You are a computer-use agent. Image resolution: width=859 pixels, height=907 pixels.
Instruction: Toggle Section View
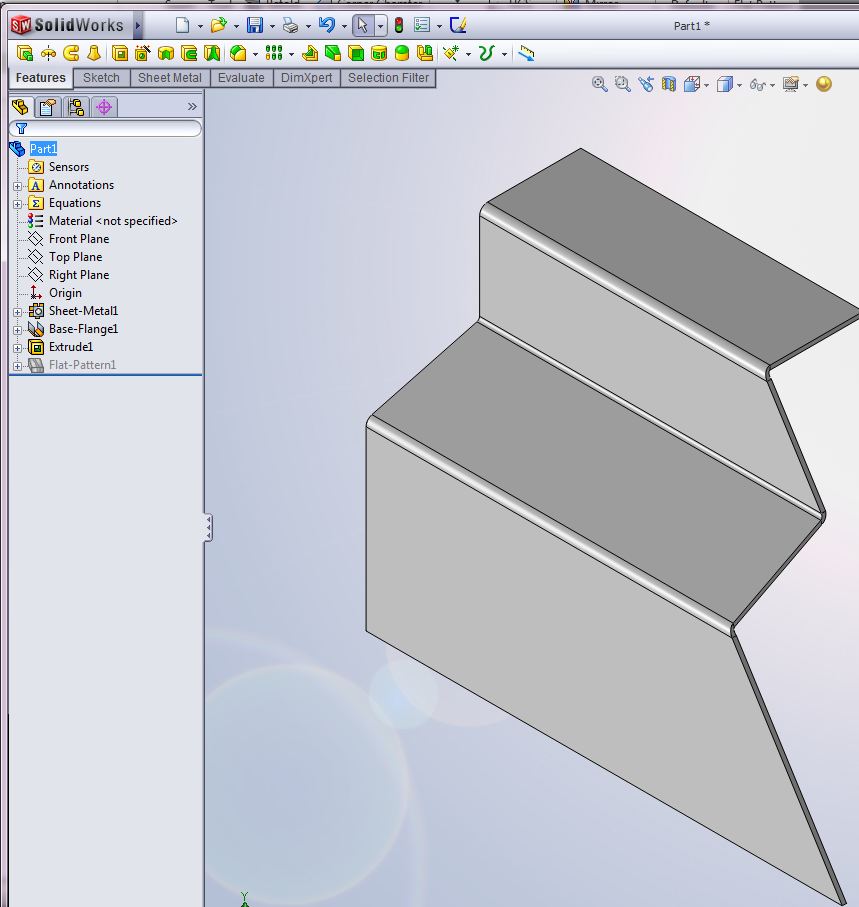click(669, 84)
